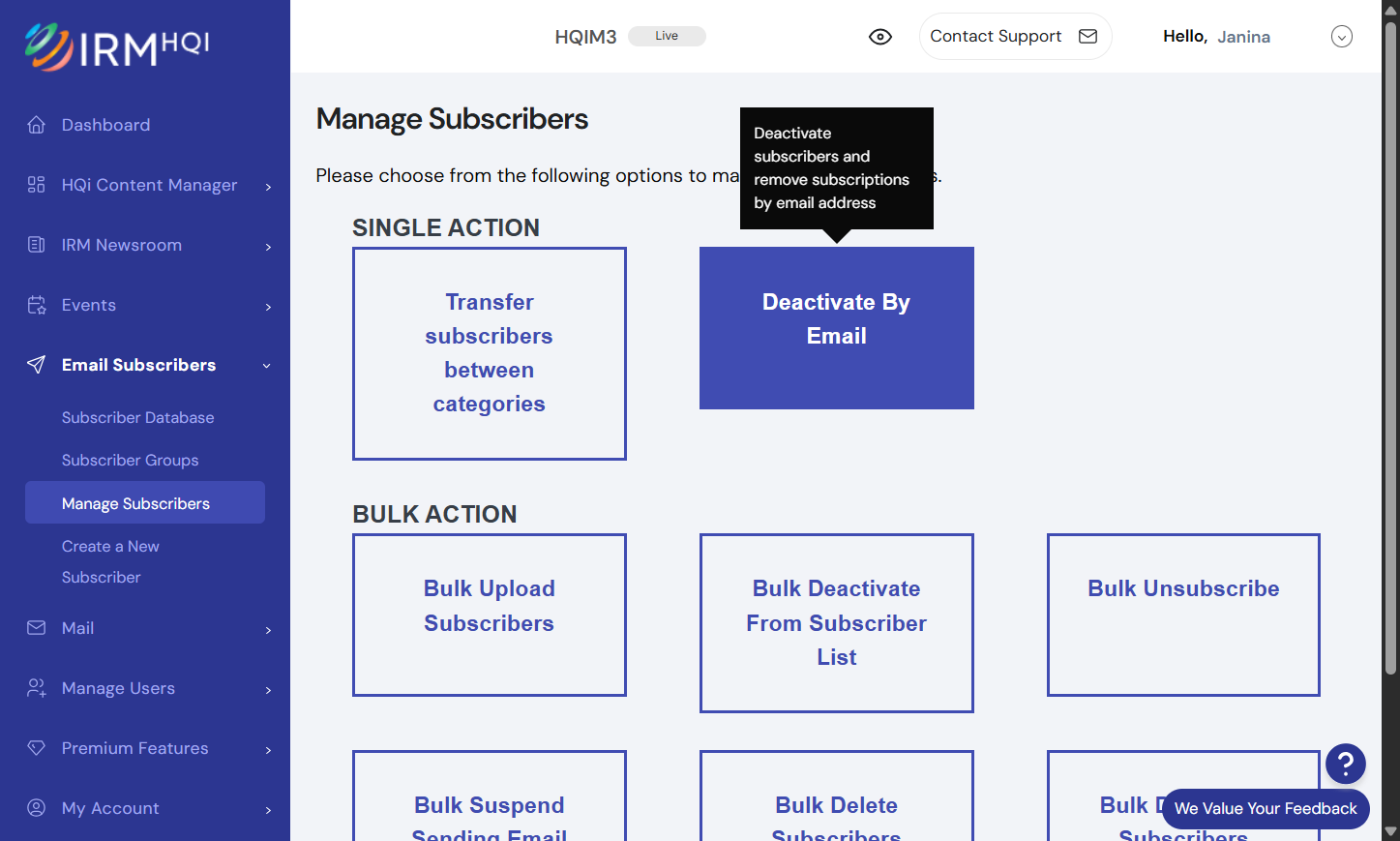1400x841 pixels.
Task: Expand the Events submenu chevron
Action: pyautogui.click(x=268, y=307)
